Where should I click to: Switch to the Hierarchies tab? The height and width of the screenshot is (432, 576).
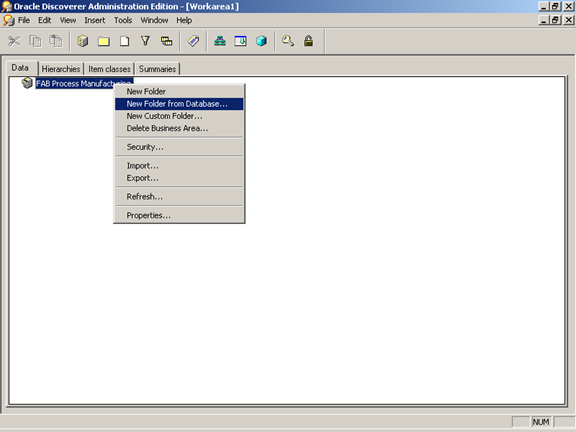[x=61, y=69]
